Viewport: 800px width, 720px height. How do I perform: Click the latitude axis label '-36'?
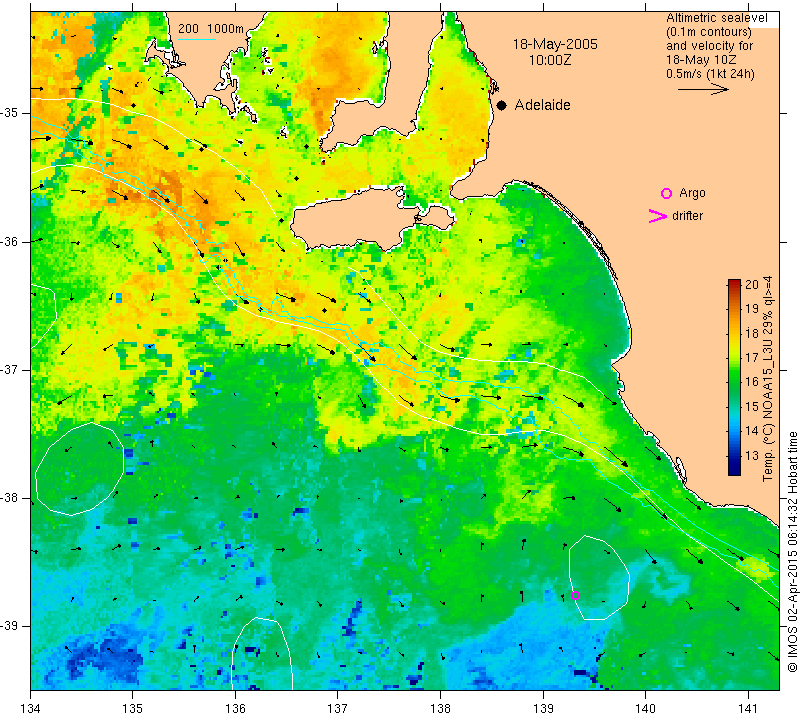click(9, 241)
